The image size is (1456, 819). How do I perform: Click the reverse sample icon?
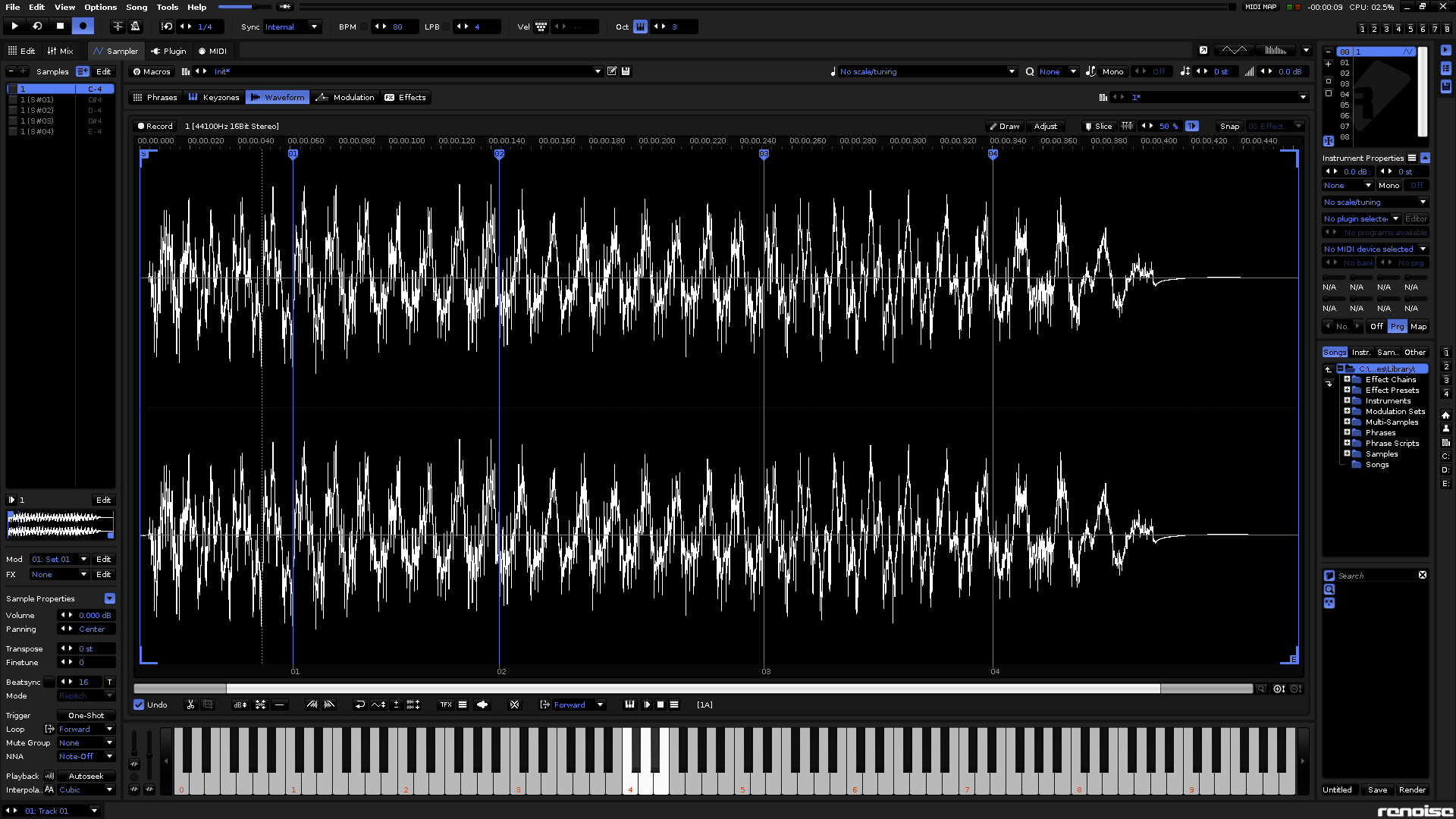point(360,704)
